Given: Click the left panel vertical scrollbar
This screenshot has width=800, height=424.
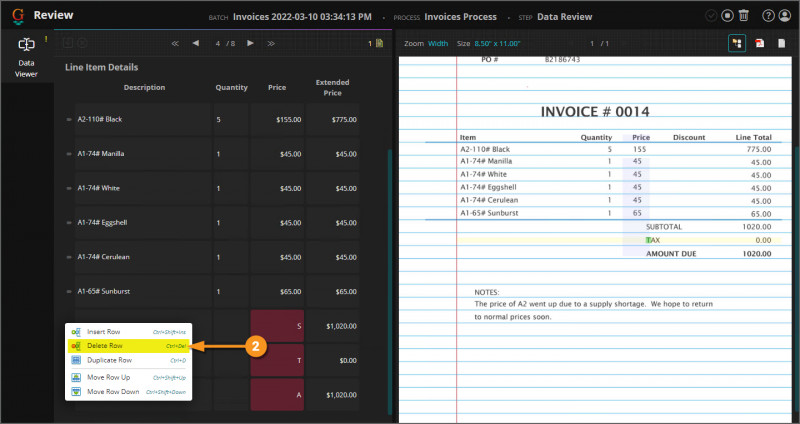Looking at the screenshot, I should pyautogui.click(x=390, y=281).
